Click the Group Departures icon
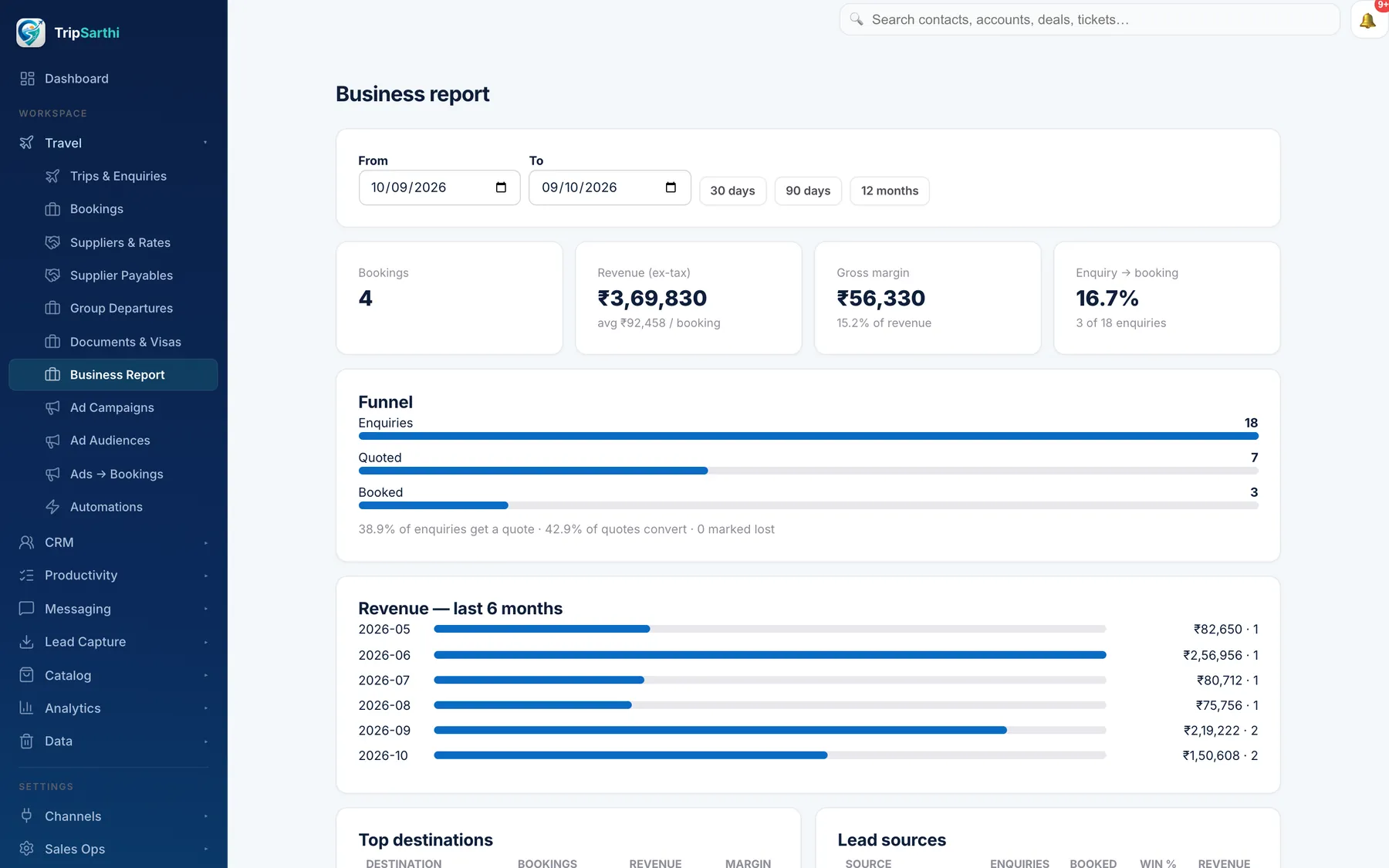Viewport: 1389px width, 868px height. [52, 308]
